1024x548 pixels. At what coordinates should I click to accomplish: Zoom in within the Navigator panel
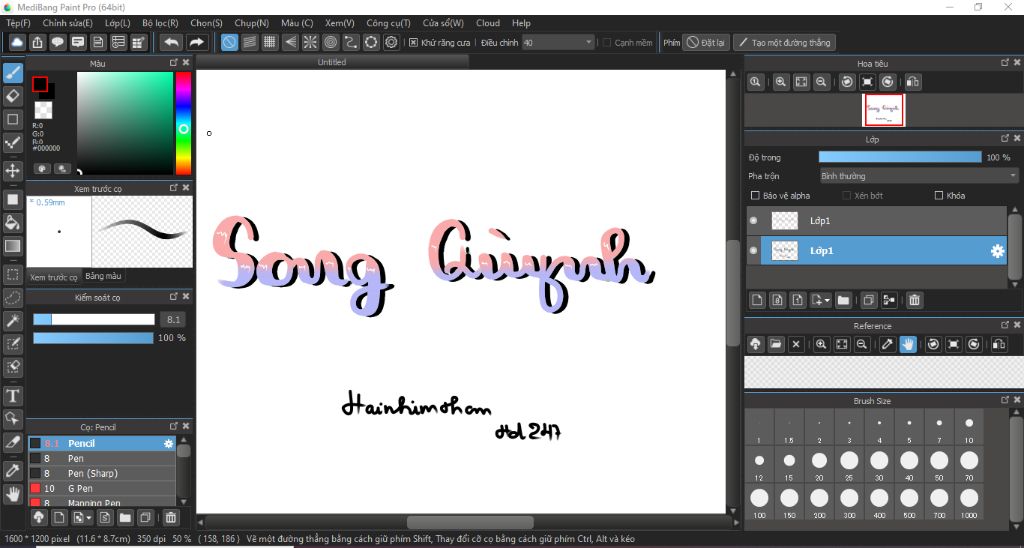tap(780, 82)
